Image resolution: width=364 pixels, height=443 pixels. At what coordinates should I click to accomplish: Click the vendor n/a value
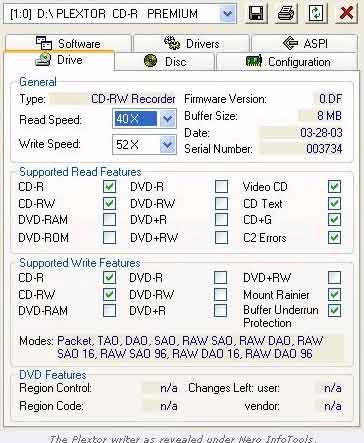pos(333,406)
